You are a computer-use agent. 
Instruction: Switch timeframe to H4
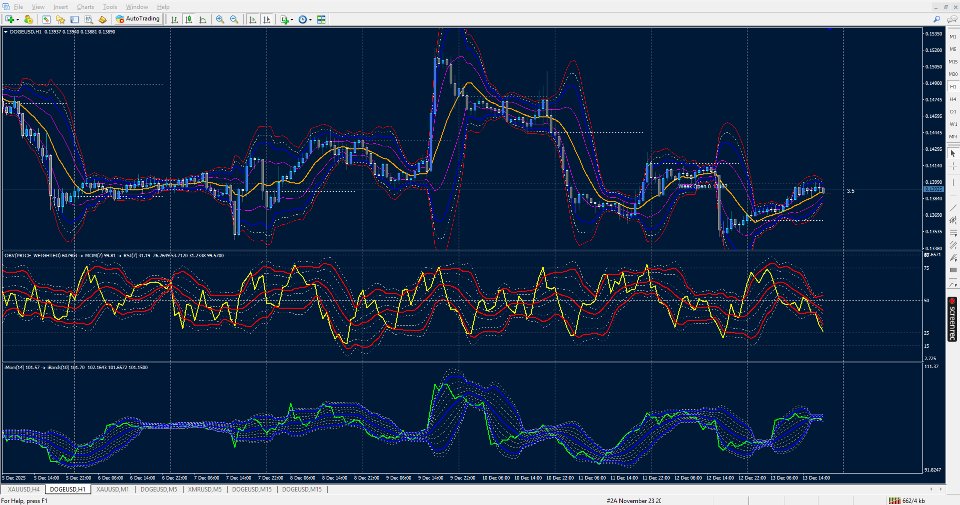[953, 99]
